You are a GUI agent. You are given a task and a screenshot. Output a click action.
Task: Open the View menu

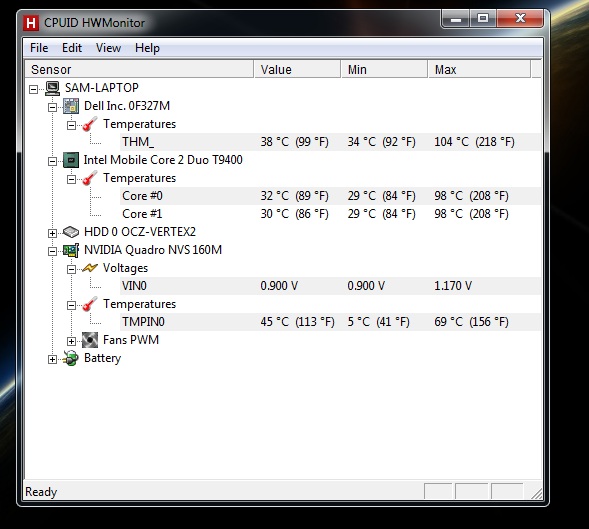click(x=108, y=48)
